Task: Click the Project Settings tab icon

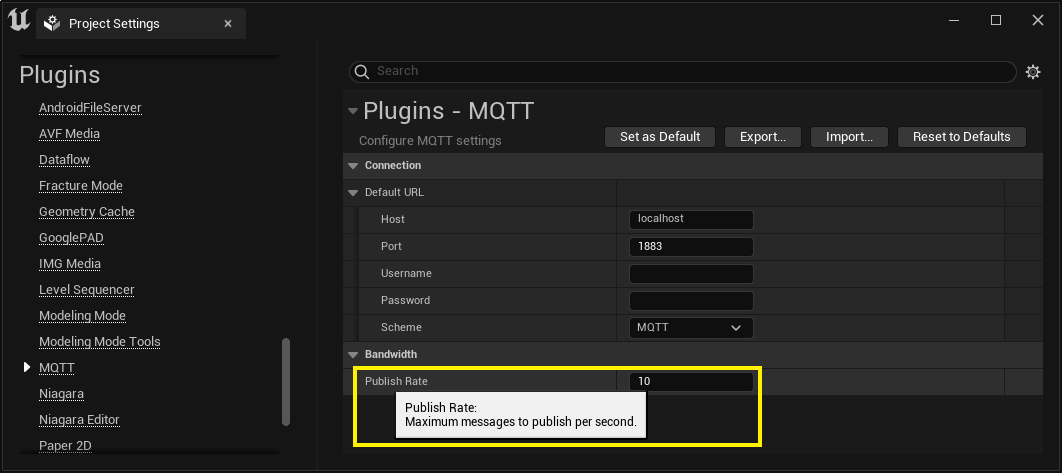Action: (51, 24)
